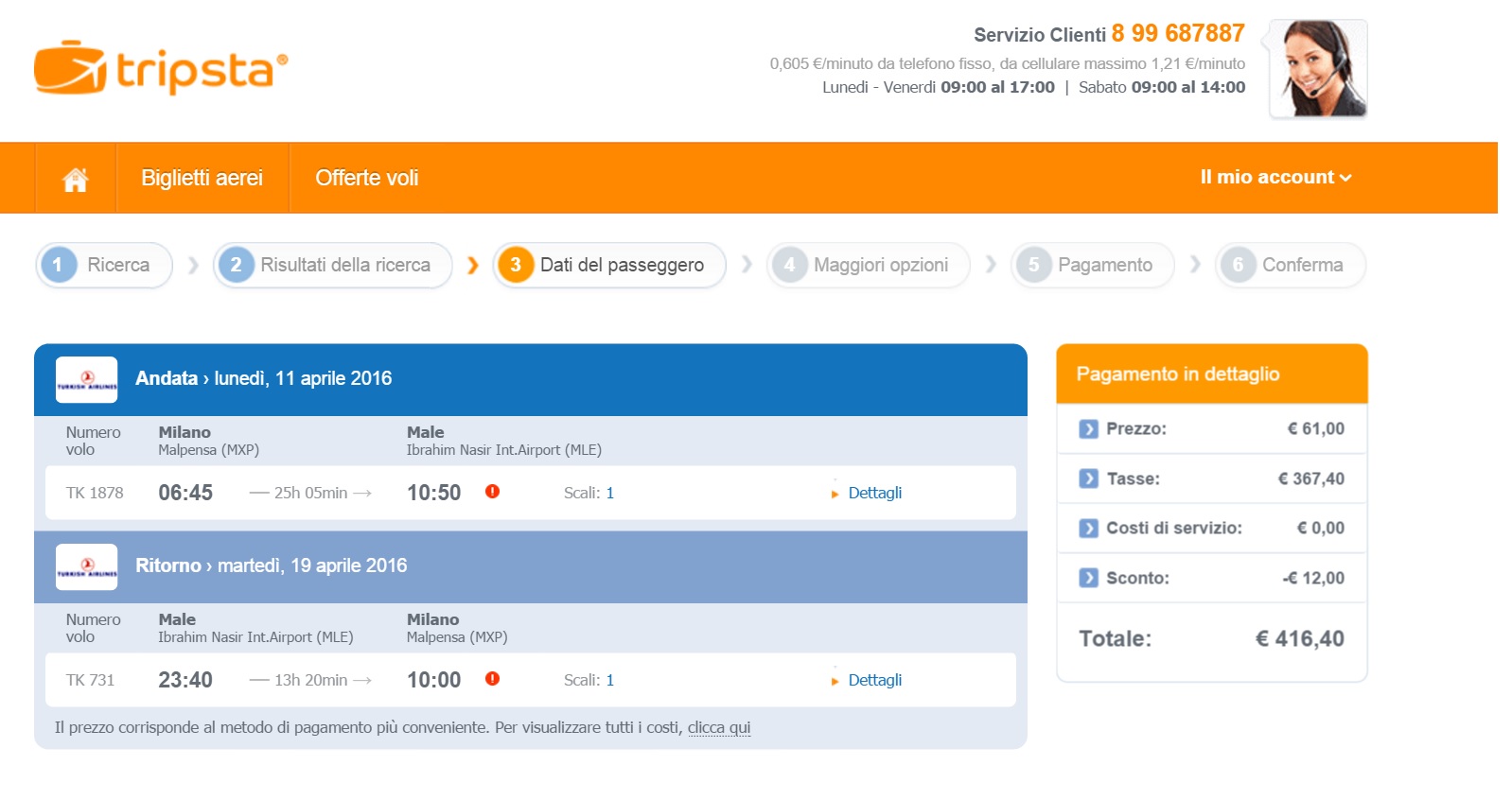Go to step 2 Risultati della ricerca

333,265
